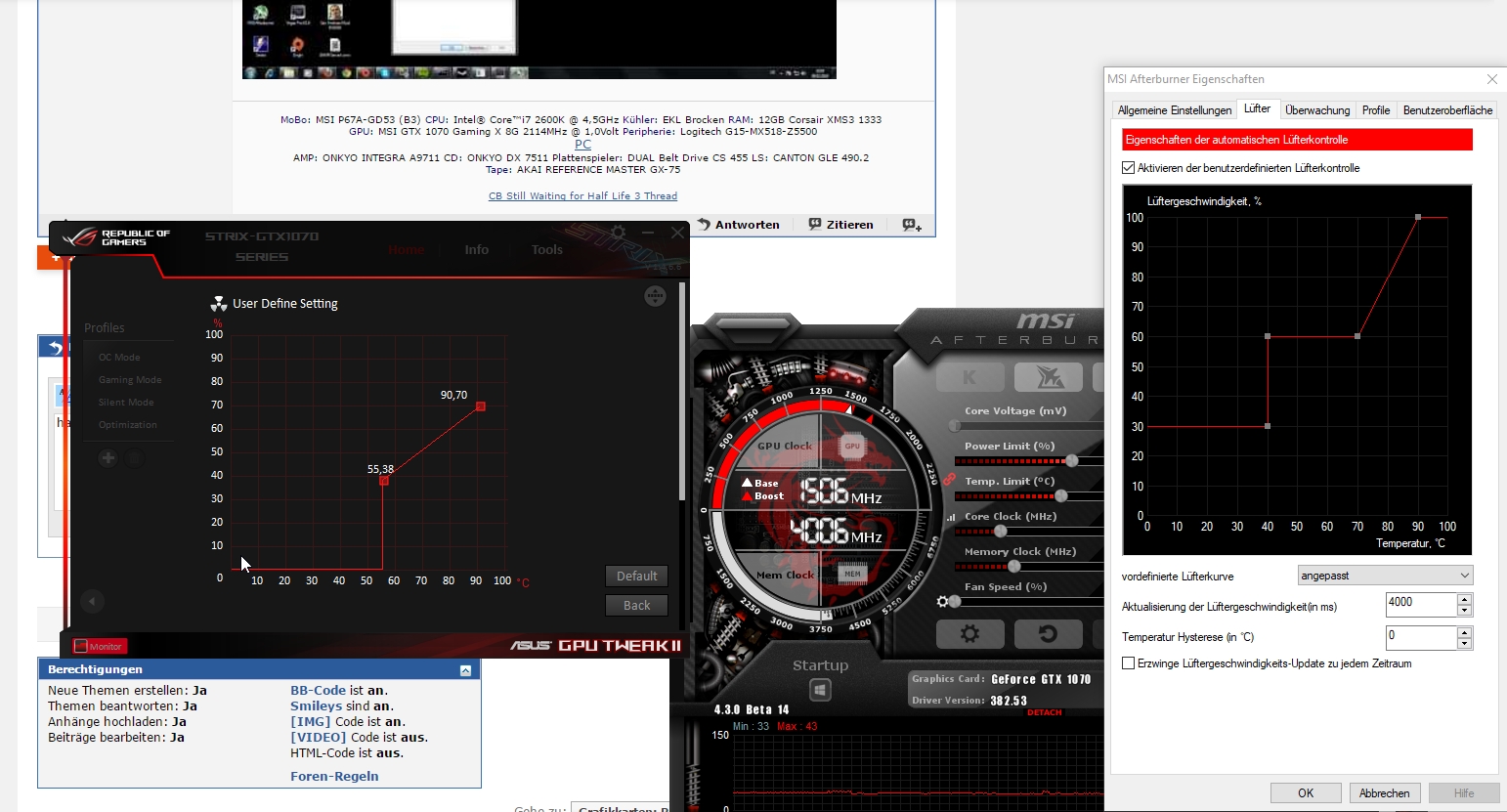This screenshot has width=1507, height=812.
Task: Switch to the Allgemeine Einstellungen tab
Action: pyautogui.click(x=1175, y=110)
